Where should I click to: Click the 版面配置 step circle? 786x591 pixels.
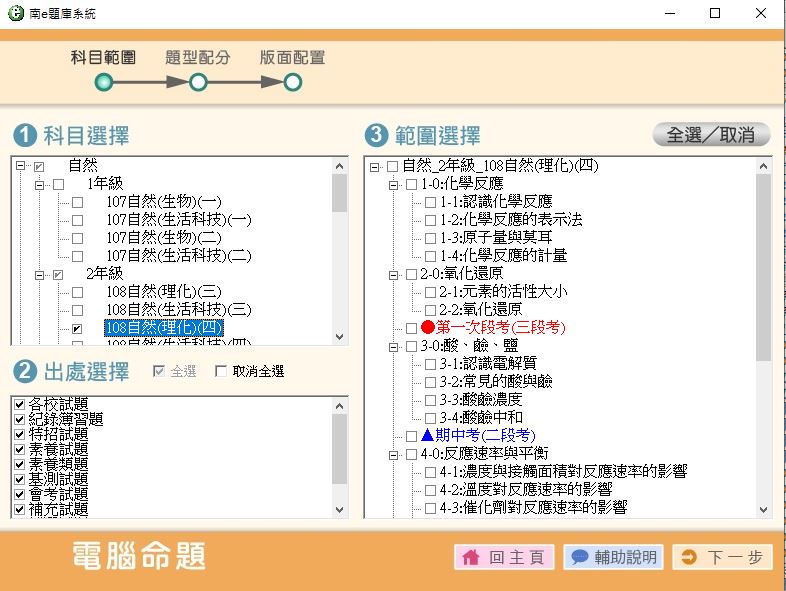pos(292,82)
